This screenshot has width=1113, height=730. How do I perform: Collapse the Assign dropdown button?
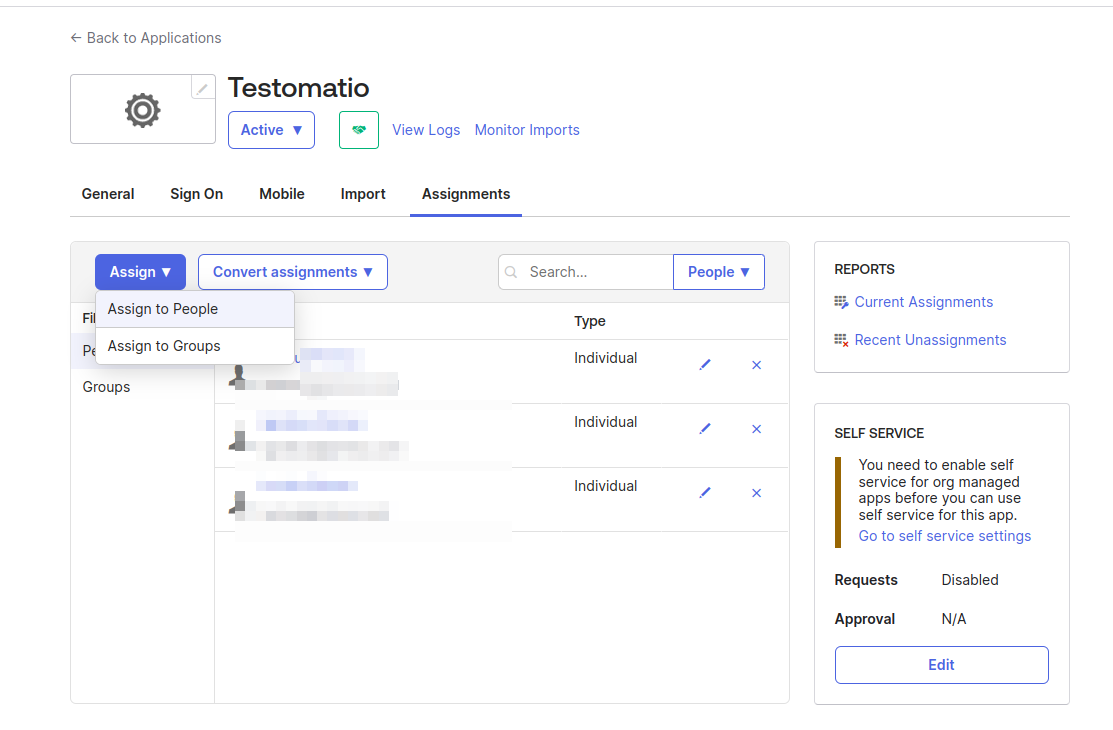(140, 272)
